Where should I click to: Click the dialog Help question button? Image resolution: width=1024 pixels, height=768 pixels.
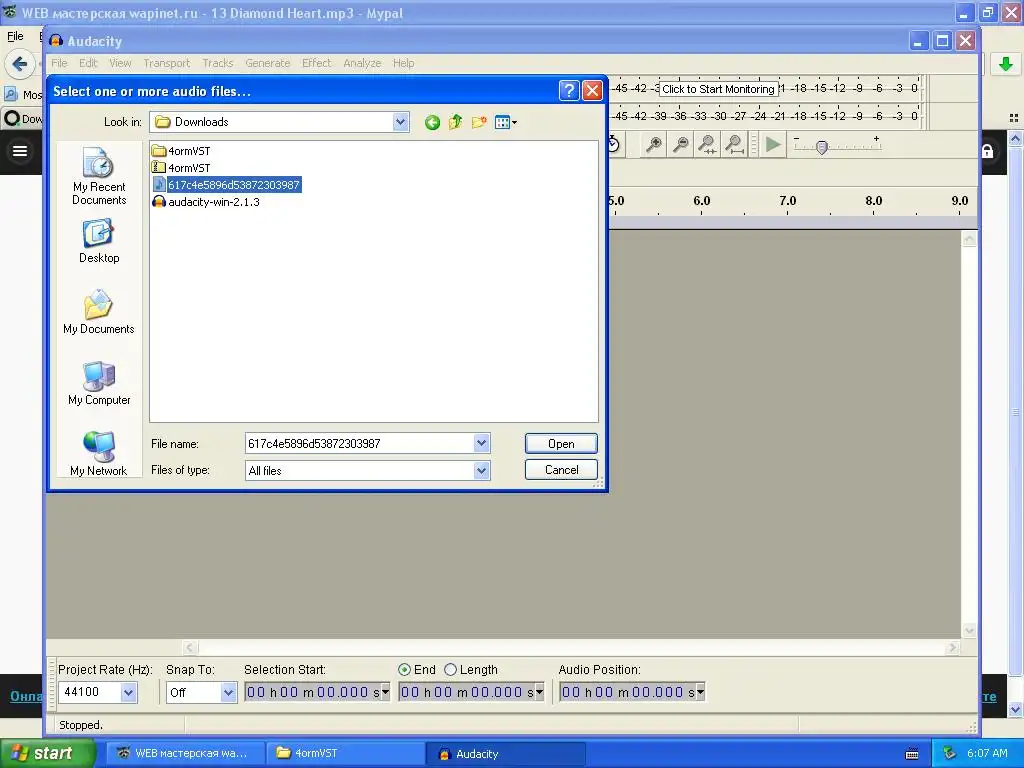click(569, 90)
